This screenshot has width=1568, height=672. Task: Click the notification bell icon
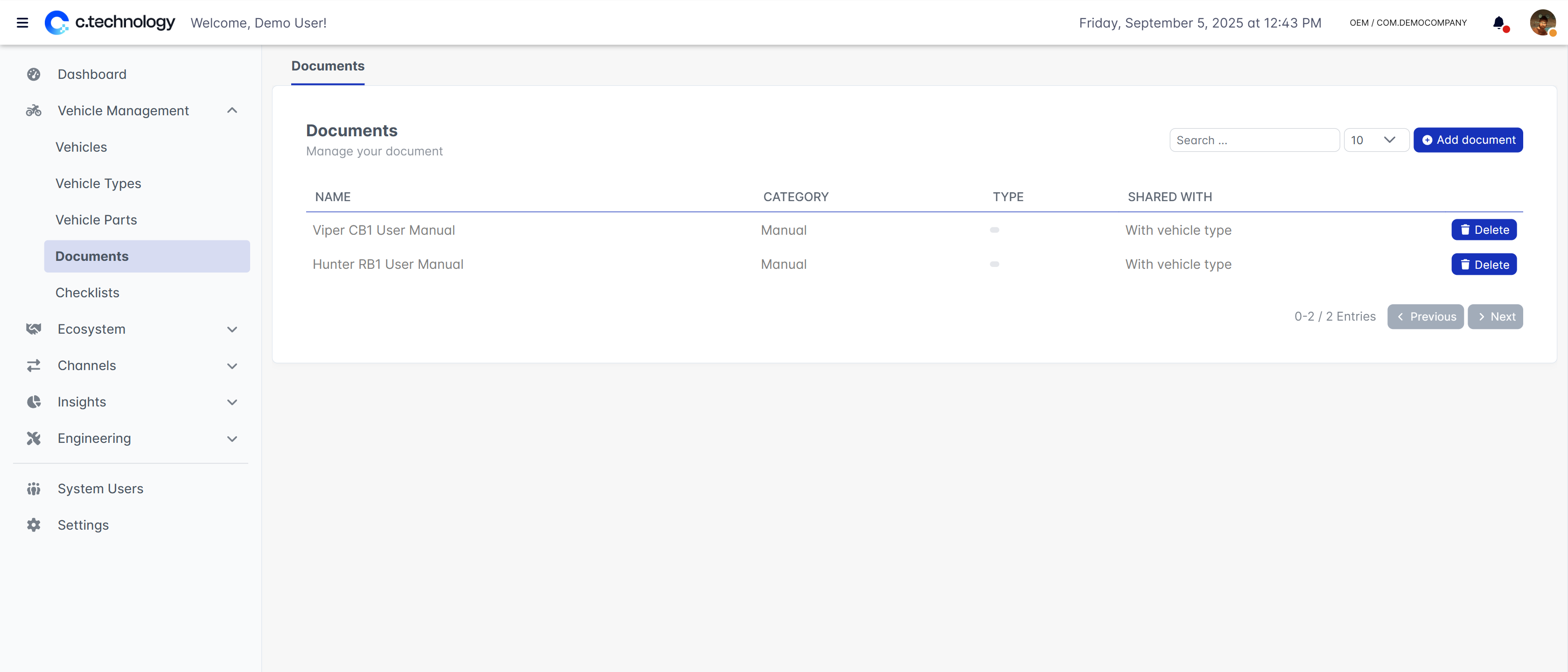pos(1498,22)
